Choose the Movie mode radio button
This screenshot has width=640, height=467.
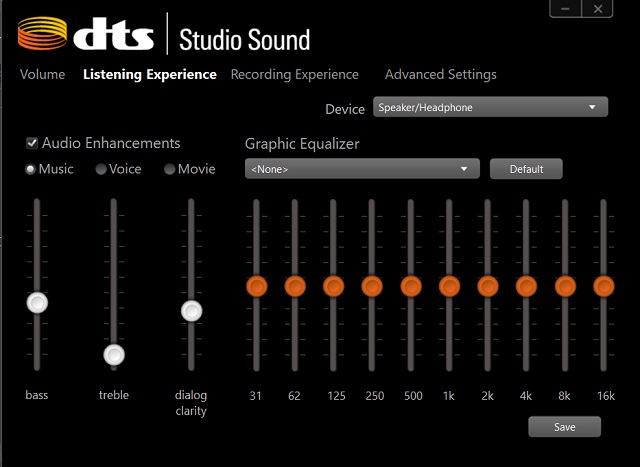pos(170,169)
